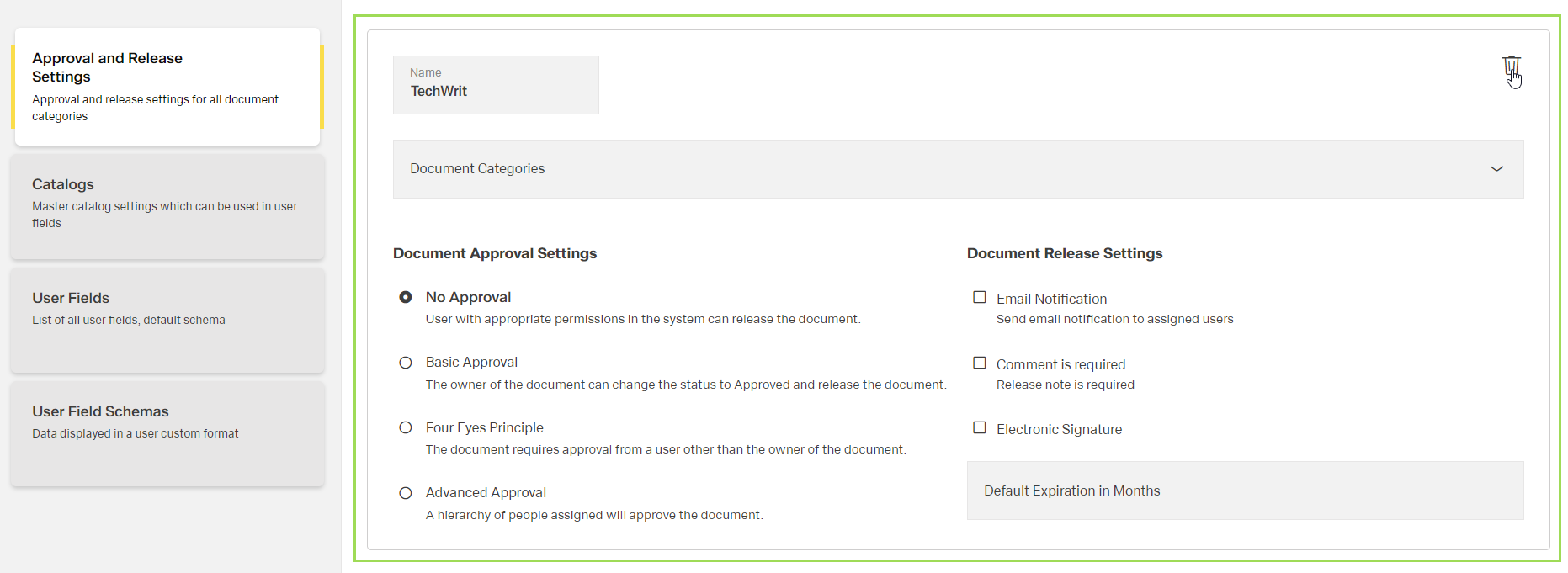Viewport: 1568px width, 573px height.
Task: Click the Advanced Approval label text
Action: [486, 493]
